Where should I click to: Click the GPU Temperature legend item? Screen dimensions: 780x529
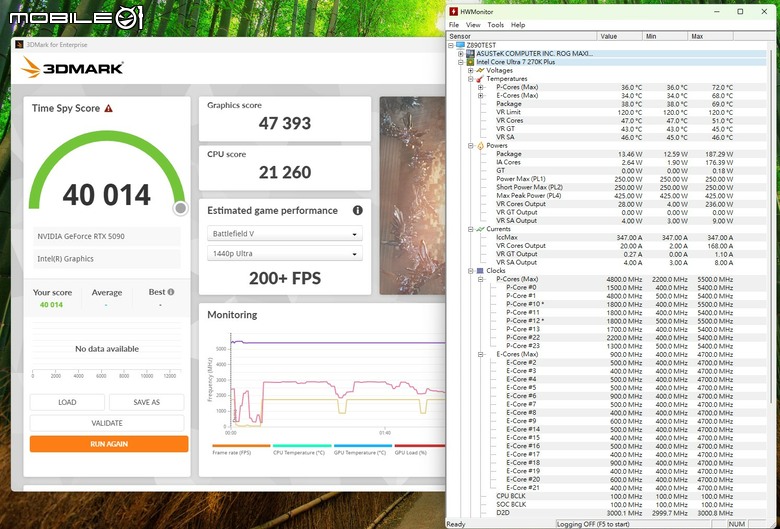point(363,450)
